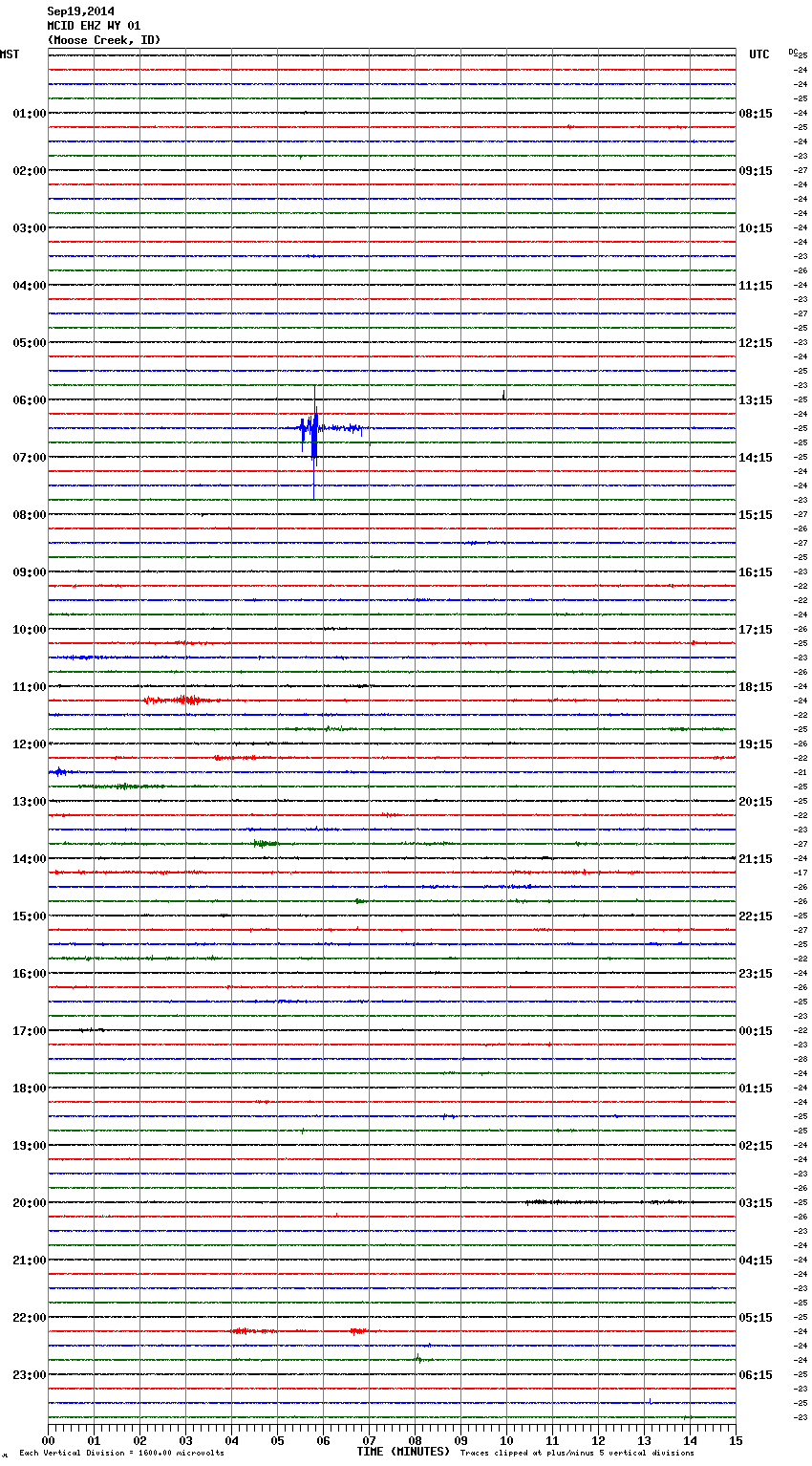Click the MST timezone header
Image resolution: width=812 pixels, height=1466 pixels.
tap(10, 54)
